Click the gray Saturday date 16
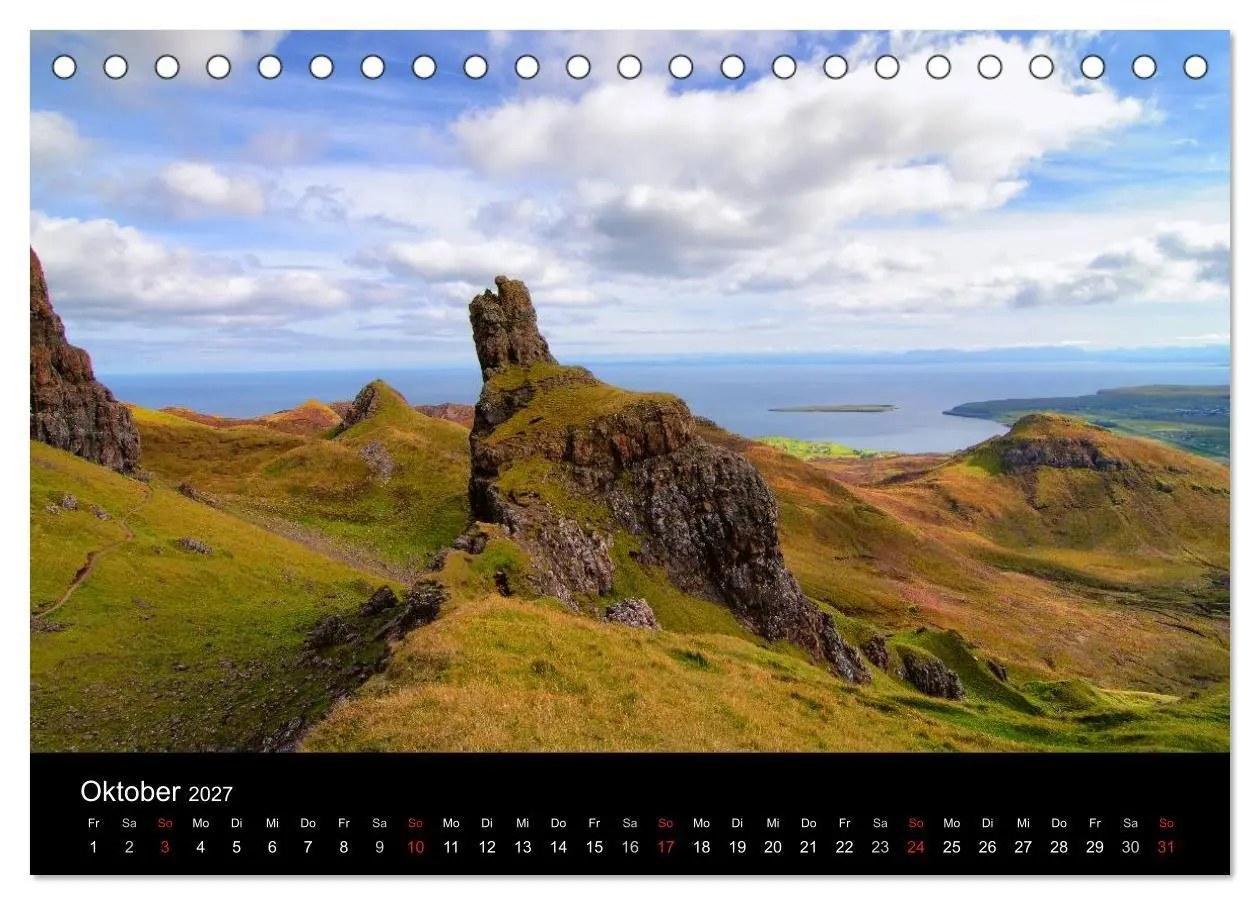This screenshot has height=905, width=1260. pos(630,847)
